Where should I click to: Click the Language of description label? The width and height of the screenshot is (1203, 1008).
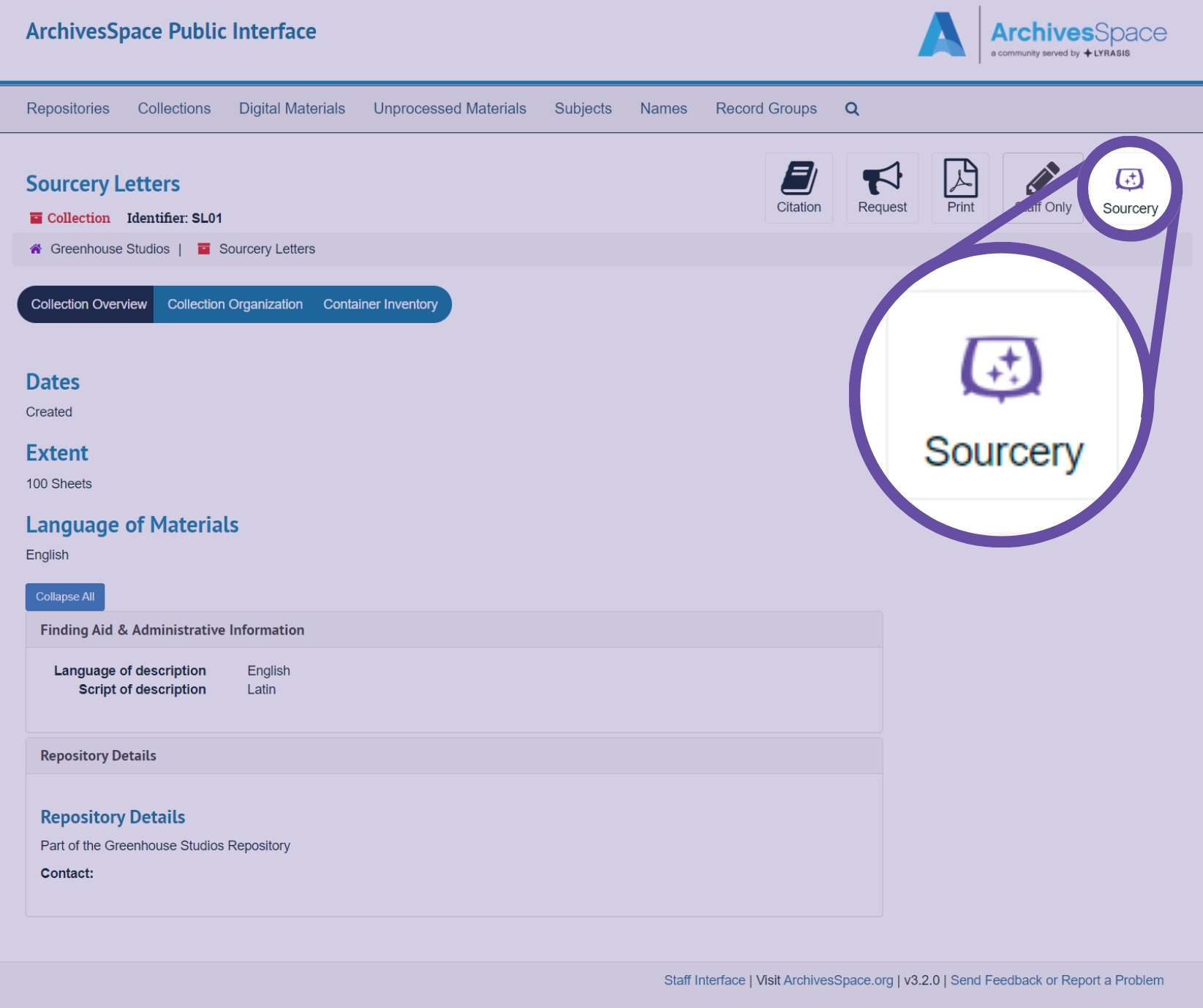[x=130, y=671]
